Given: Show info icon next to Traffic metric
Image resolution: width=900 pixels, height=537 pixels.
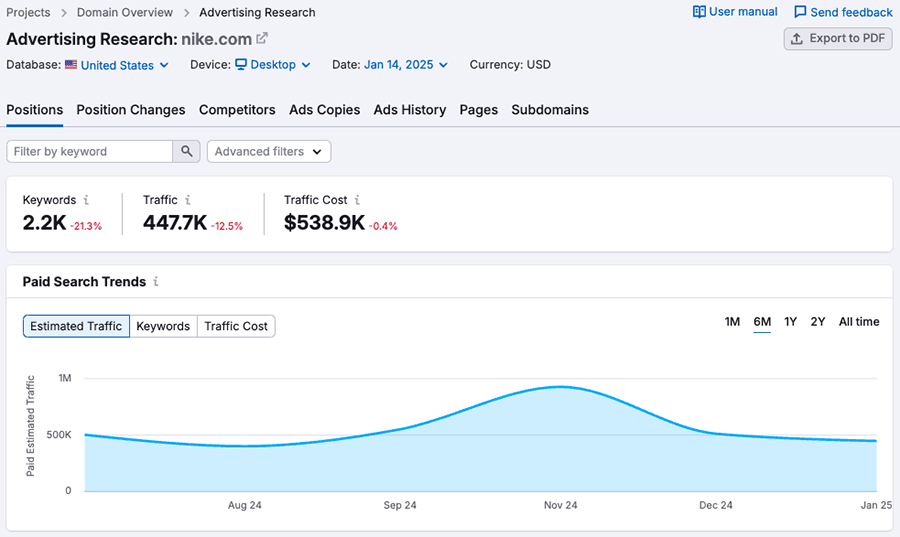Looking at the screenshot, I should (188, 200).
